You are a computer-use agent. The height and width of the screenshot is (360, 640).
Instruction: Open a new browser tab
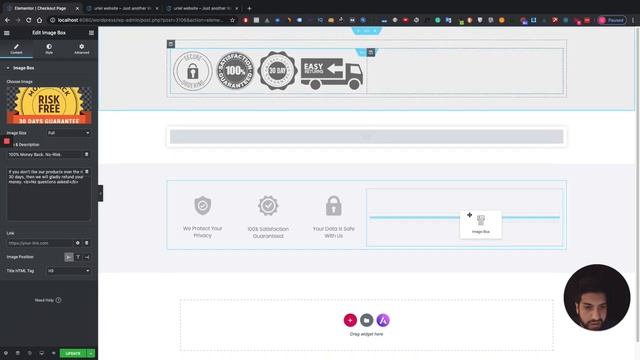pyautogui.click(x=249, y=8)
